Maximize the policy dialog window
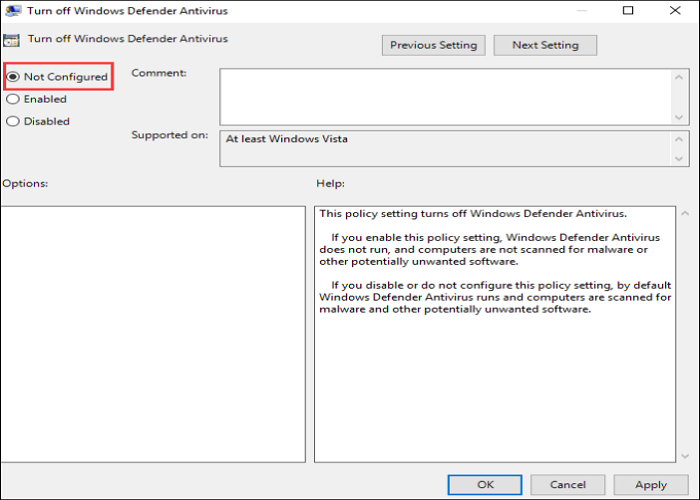 [x=628, y=10]
